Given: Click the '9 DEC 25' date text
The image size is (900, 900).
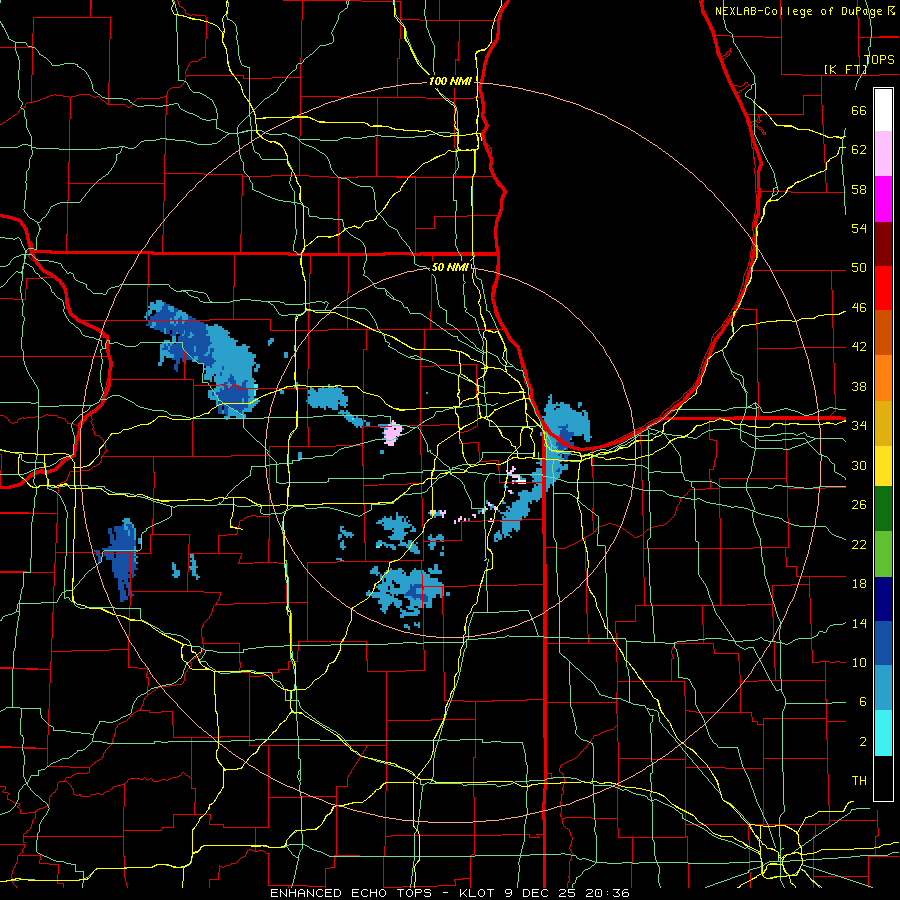Looking at the screenshot, I should [x=541, y=893].
